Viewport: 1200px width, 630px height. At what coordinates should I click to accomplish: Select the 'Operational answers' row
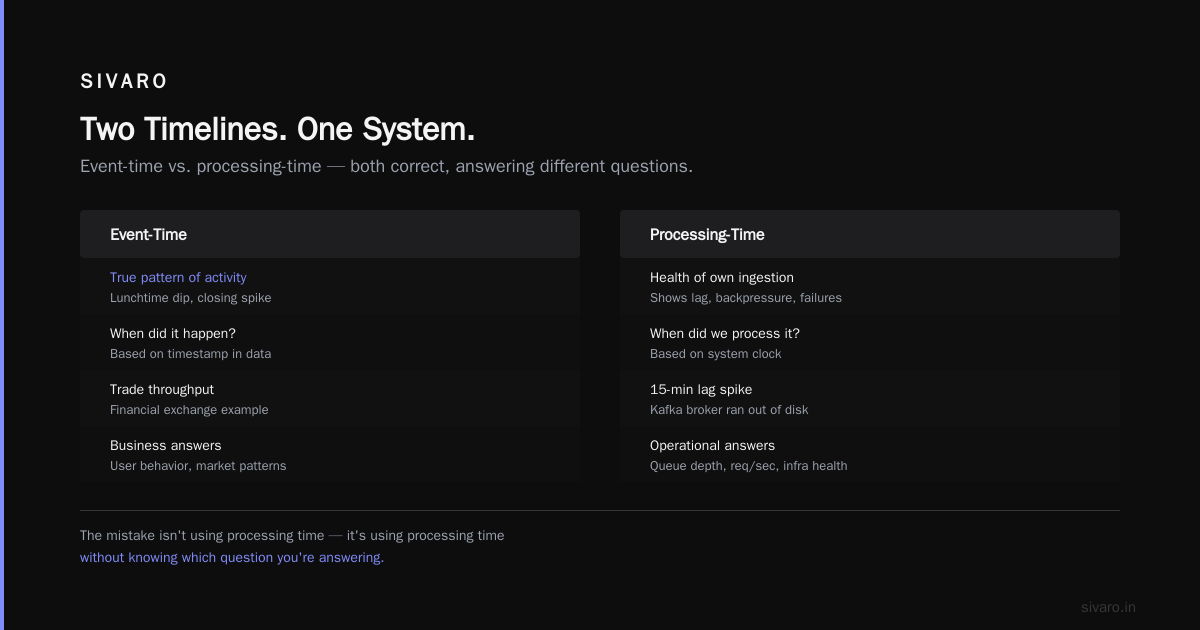[x=870, y=455]
